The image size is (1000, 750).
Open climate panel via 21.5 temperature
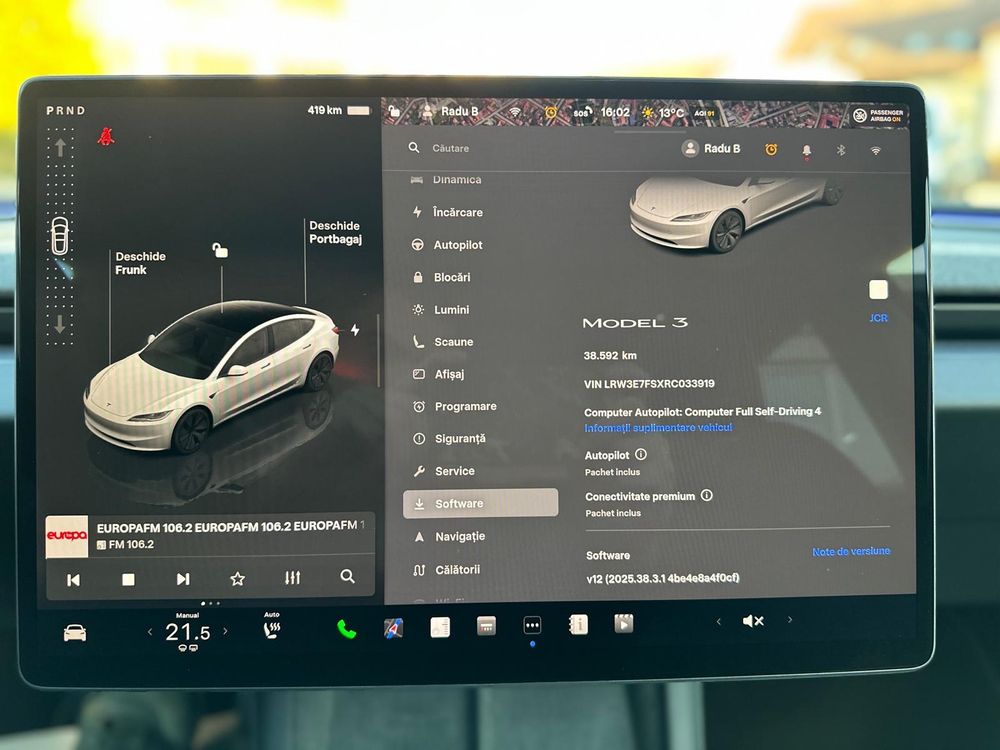coord(188,632)
